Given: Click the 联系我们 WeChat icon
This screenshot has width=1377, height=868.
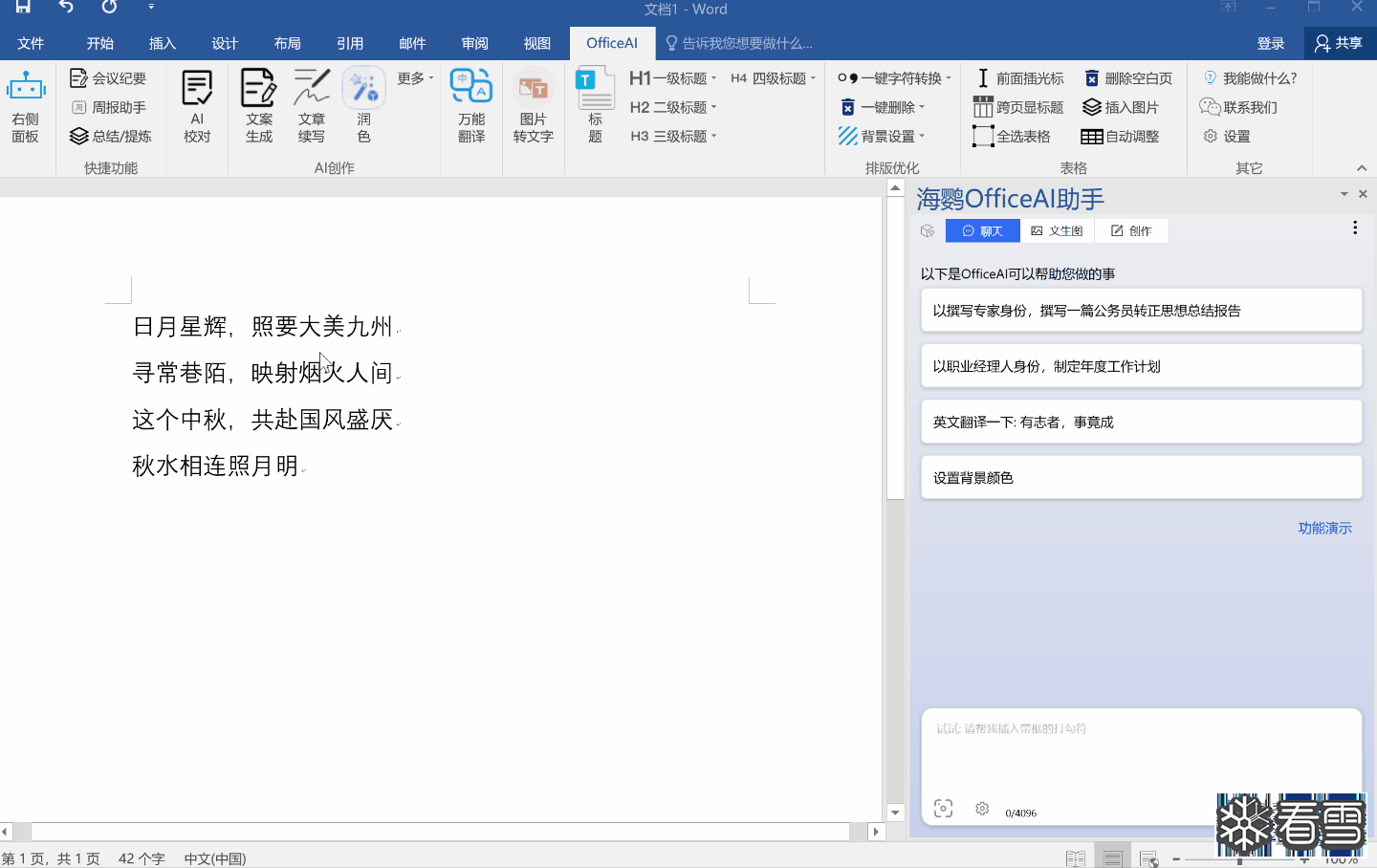Looking at the screenshot, I should [x=1211, y=107].
